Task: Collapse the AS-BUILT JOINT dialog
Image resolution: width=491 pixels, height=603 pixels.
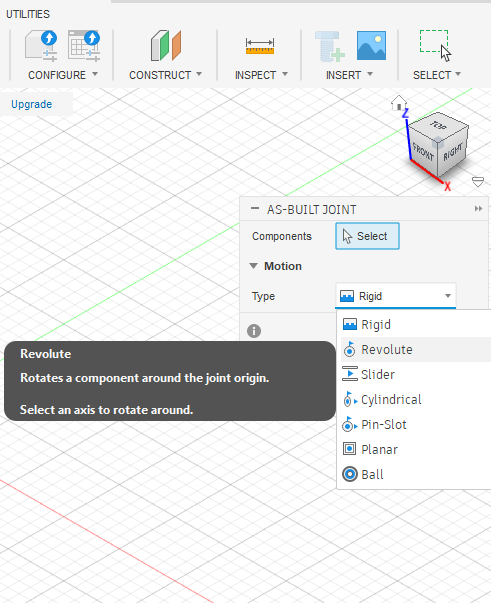Action: point(255,209)
